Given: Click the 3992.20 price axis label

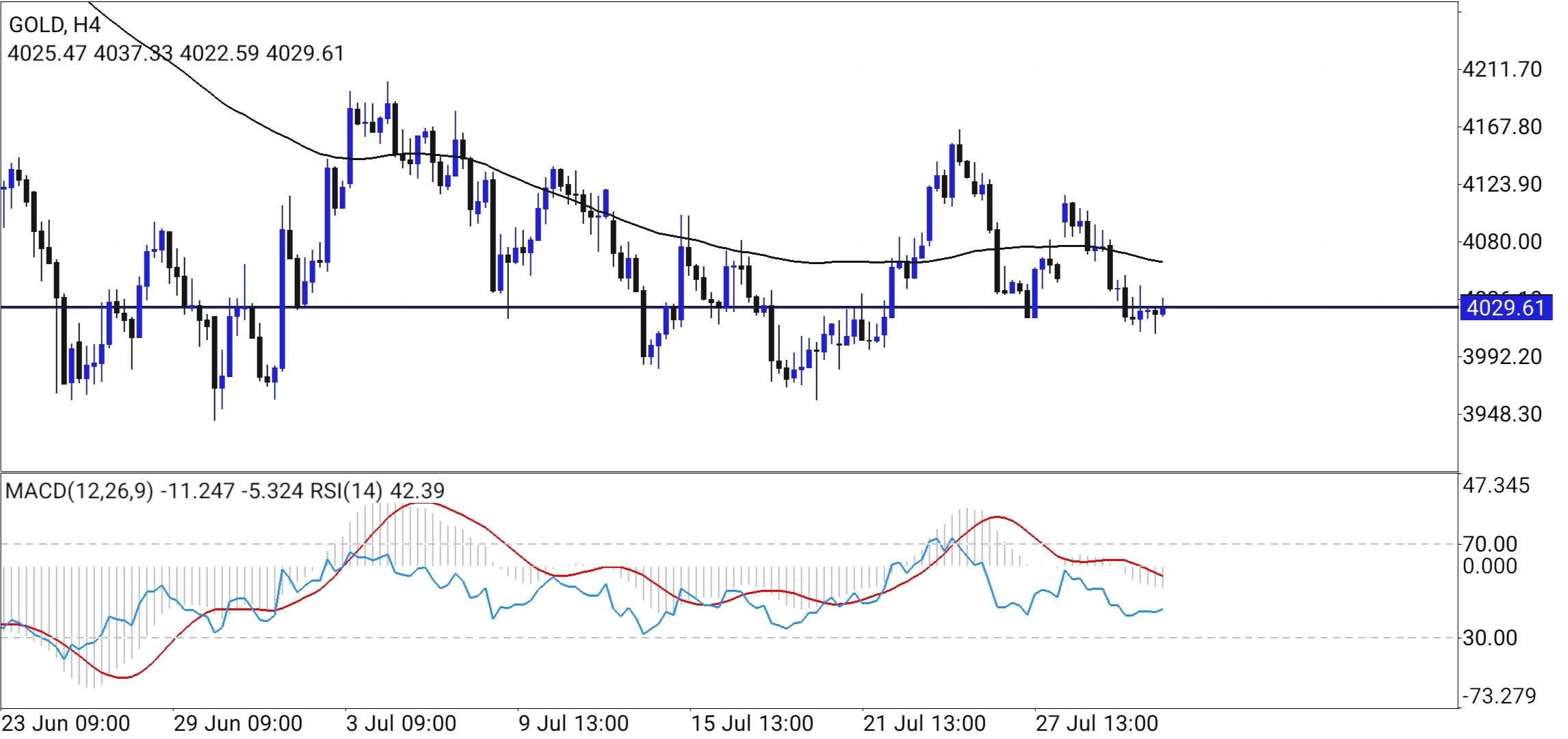Looking at the screenshot, I should pos(1501,356).
